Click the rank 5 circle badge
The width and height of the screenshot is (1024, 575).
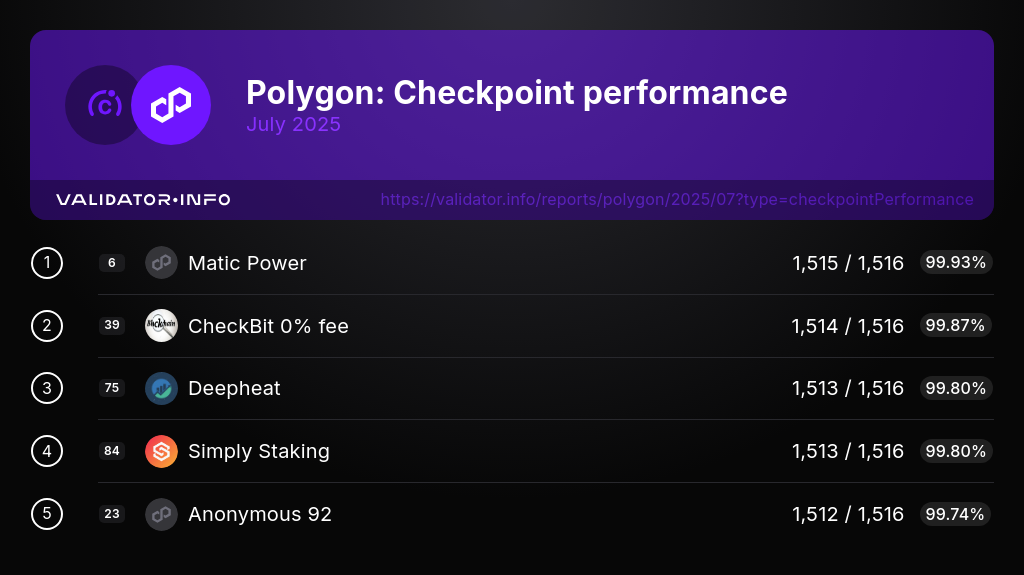tap(47, 514)
